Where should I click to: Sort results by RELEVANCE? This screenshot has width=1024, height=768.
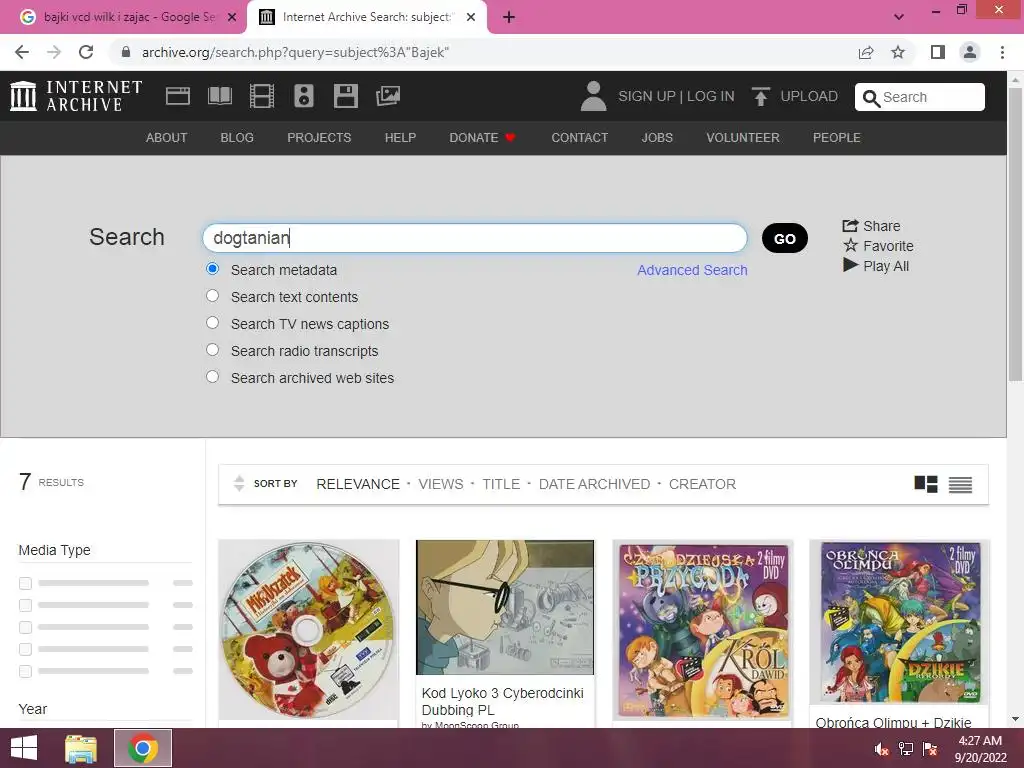(x=358, y=484)
